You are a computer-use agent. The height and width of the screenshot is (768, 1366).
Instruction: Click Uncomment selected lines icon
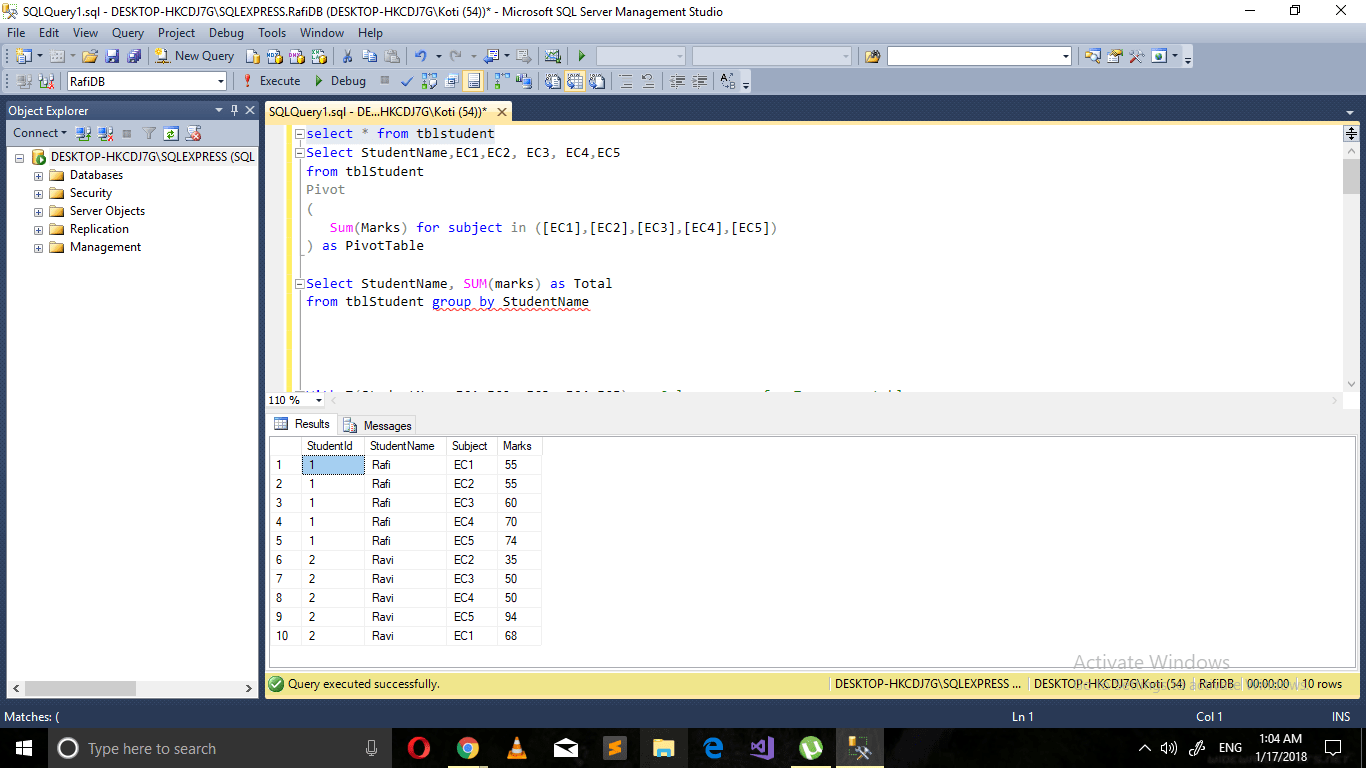pos(647,81)
